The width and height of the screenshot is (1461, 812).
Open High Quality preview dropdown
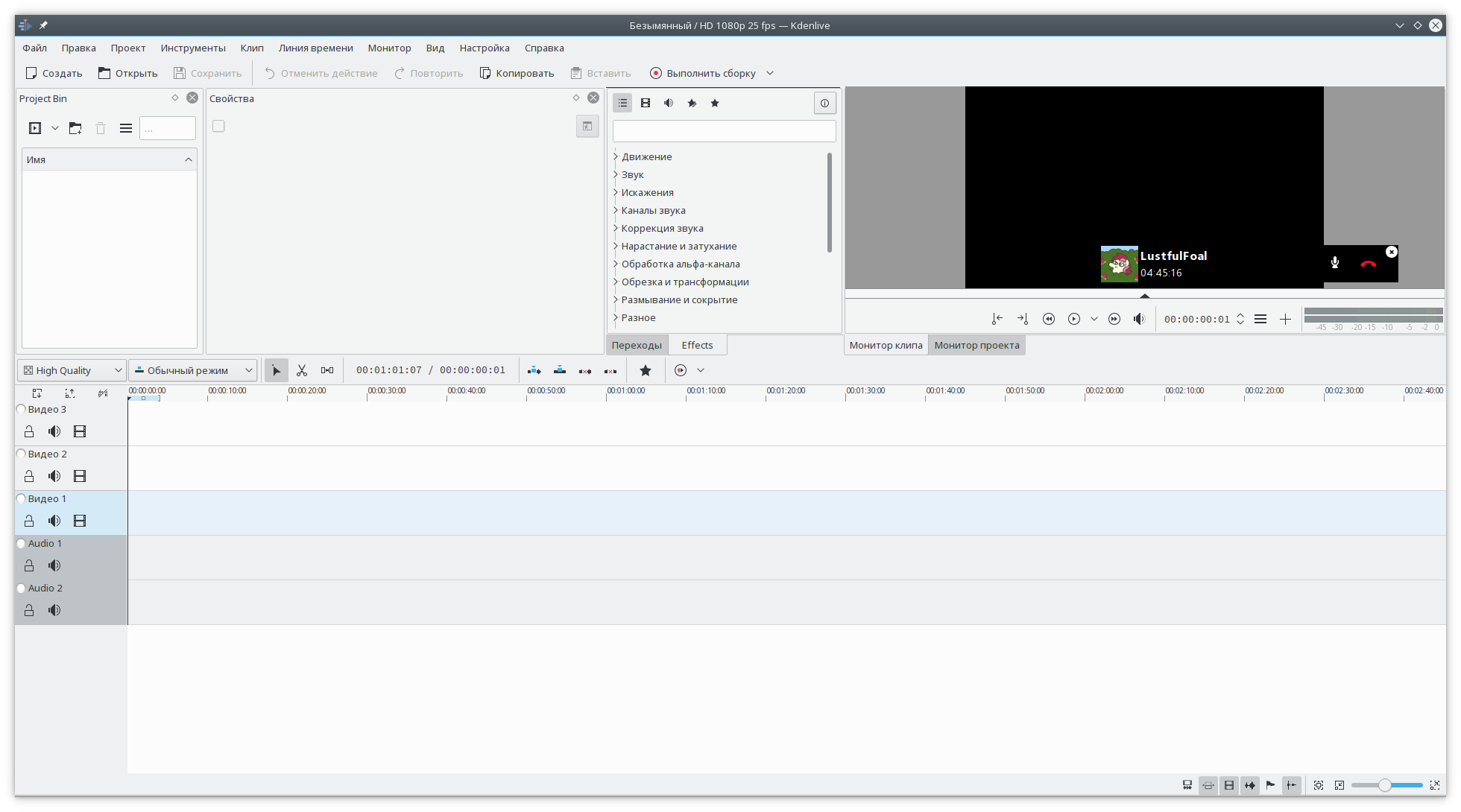click(72, 370)
